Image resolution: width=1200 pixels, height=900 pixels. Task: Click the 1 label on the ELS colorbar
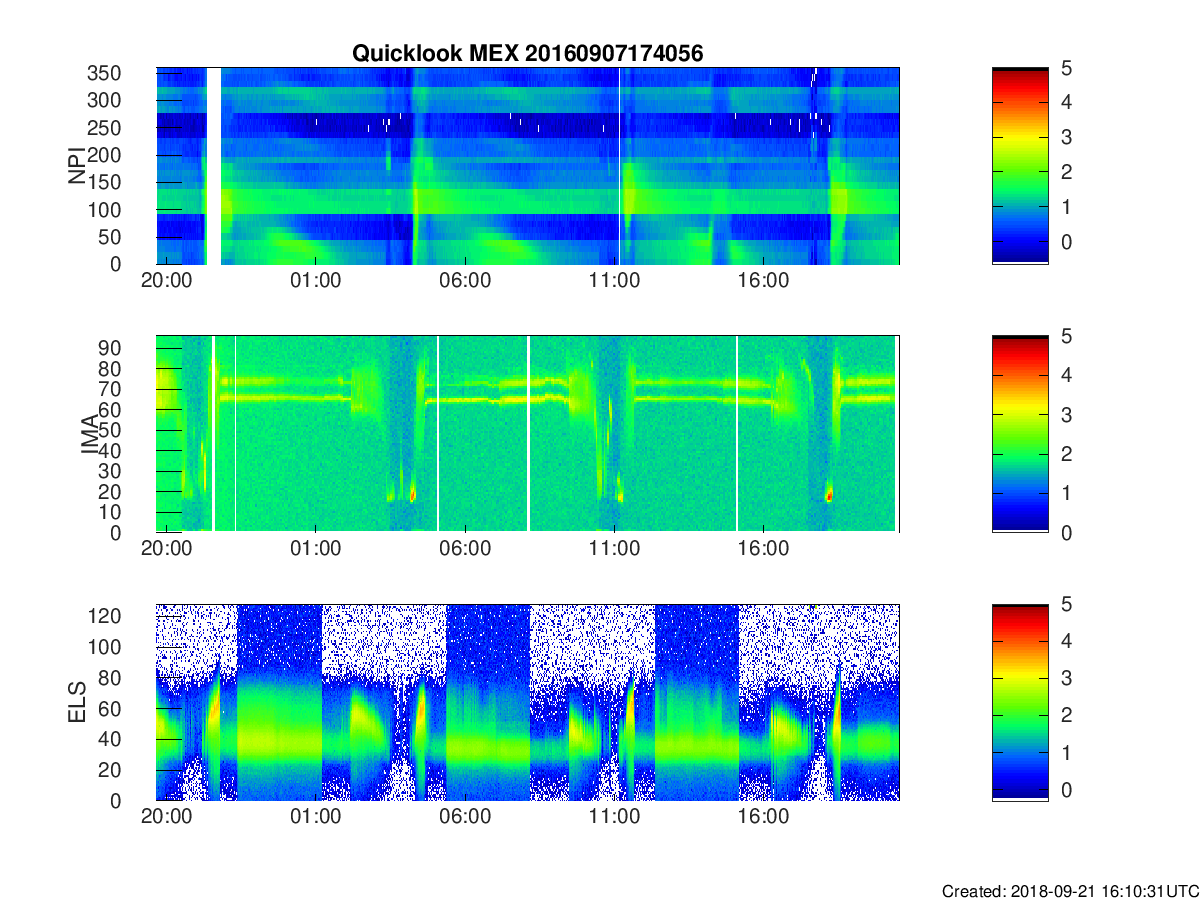1065,752
